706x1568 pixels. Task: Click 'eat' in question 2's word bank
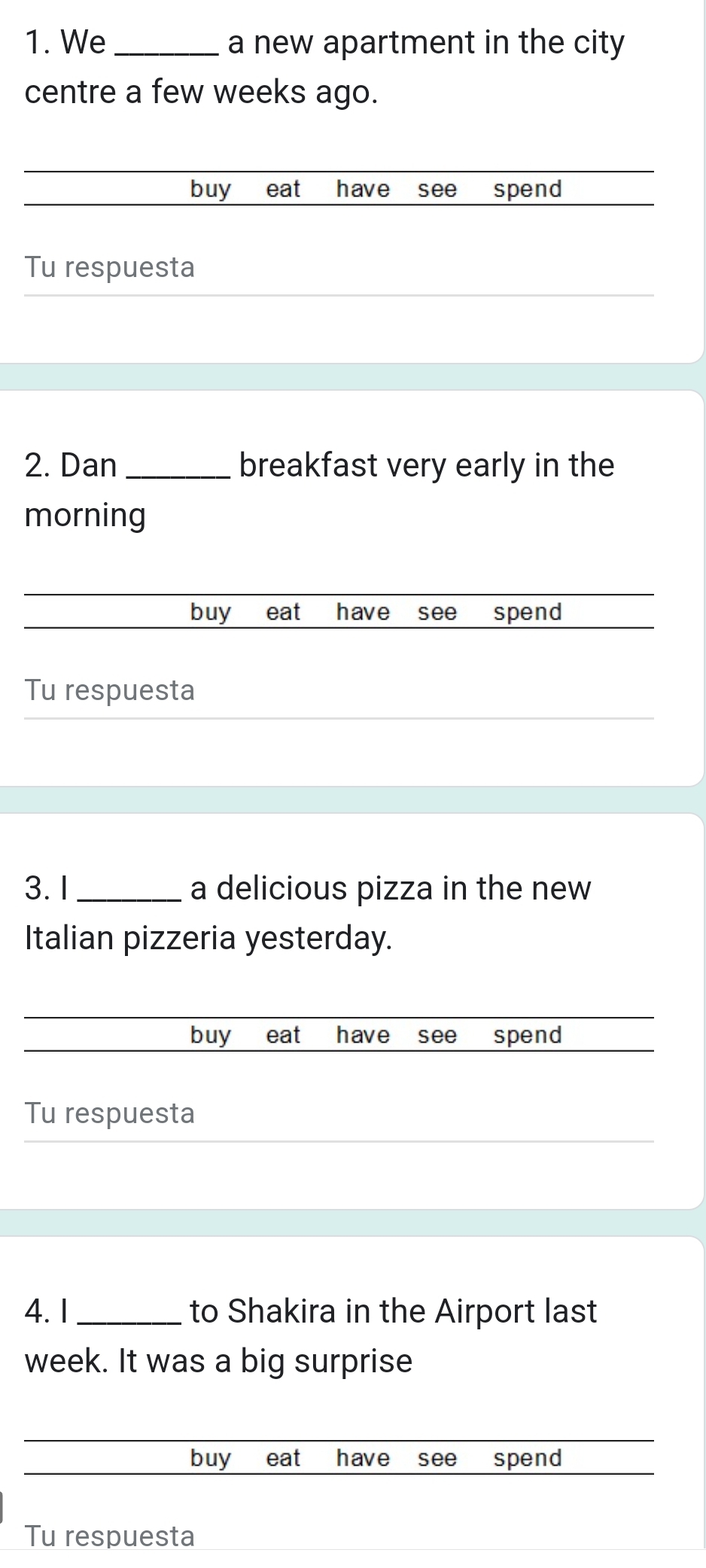(283, 612)
